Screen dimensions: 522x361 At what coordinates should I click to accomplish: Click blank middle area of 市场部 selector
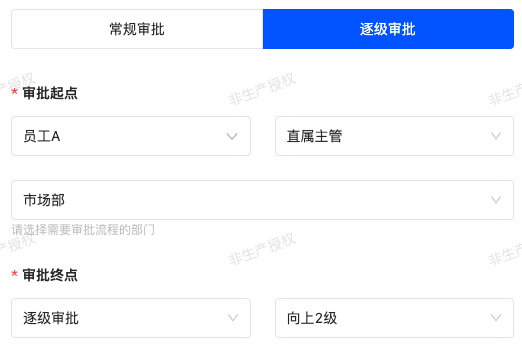[x=262, y=200]
